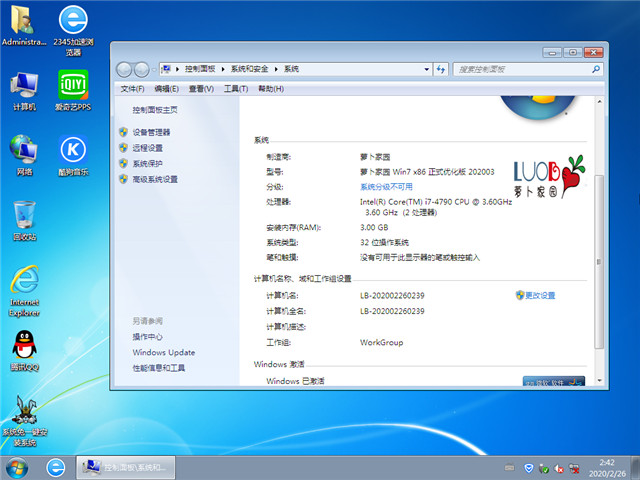Click the 更改设置 link
This screenshot has height=480, width=640.
click(x=540, y=296)
